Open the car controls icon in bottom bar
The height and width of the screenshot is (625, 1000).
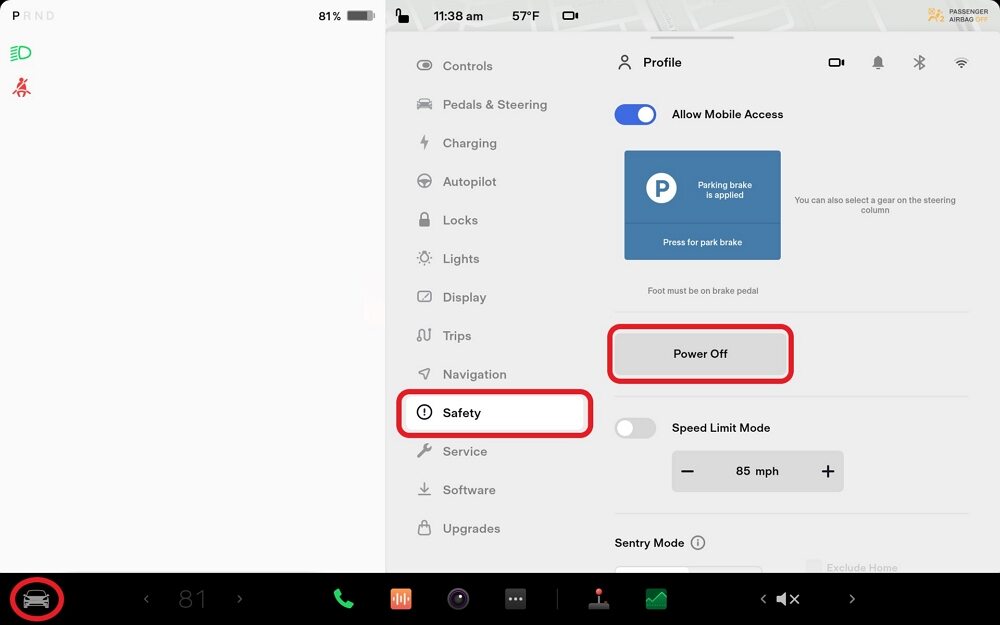coord(36,599)
